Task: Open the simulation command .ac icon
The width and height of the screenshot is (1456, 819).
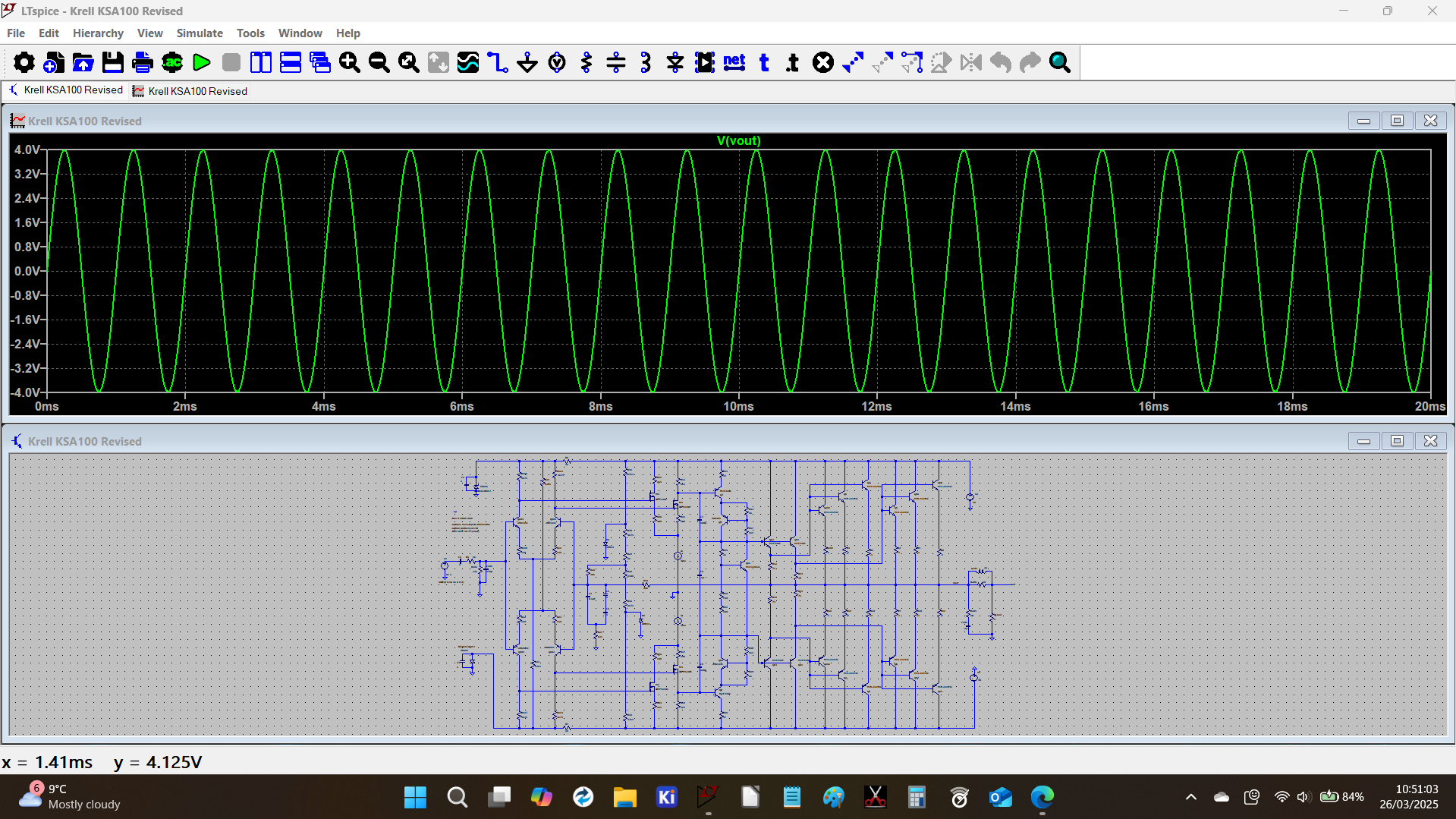Action: [172, 62]
